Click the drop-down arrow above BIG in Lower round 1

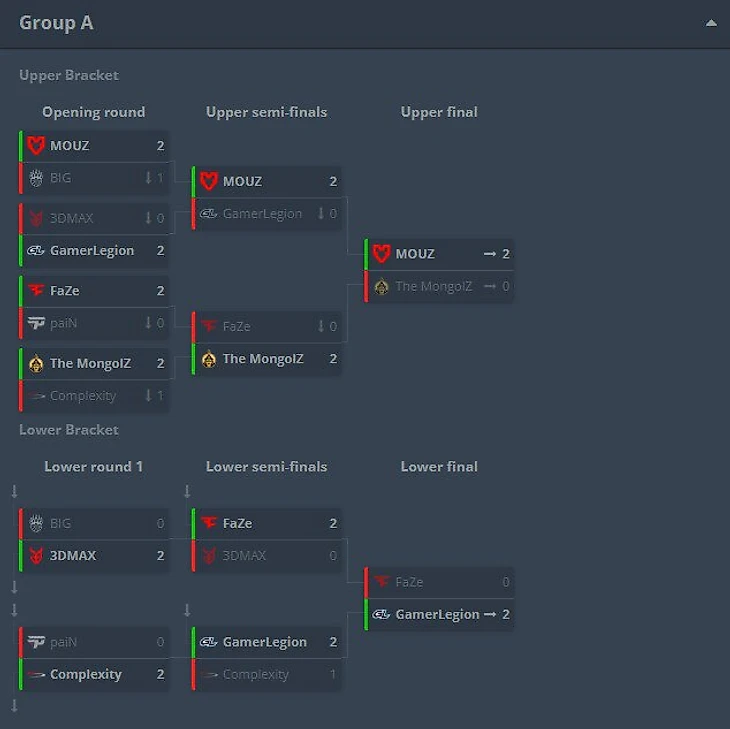point(14,491)
